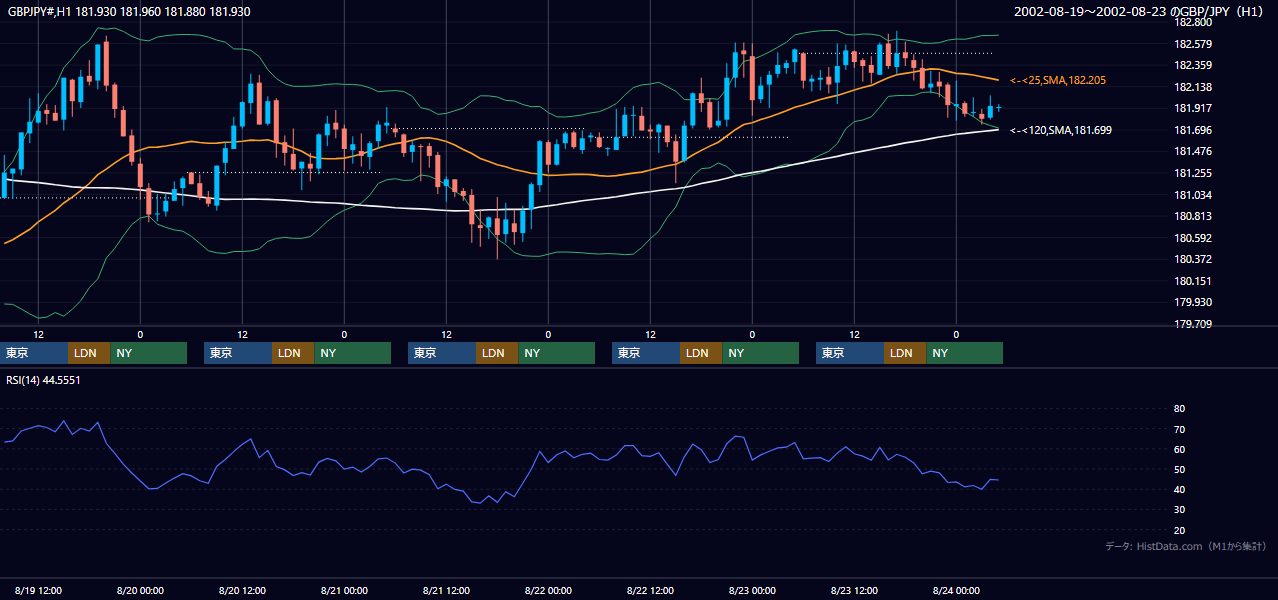Click the 8/21 00:00 time axis label
Screen dimensions: 1278x600
click(x=345, y=590)
